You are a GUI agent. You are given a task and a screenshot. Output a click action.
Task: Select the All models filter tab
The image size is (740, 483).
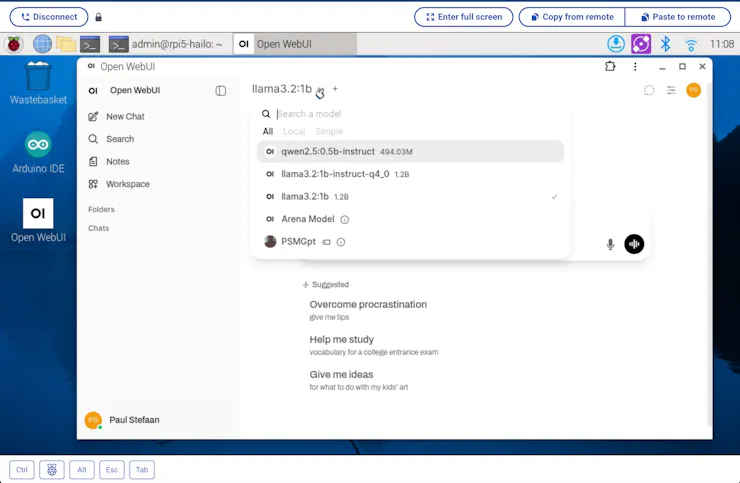point(268,131)
